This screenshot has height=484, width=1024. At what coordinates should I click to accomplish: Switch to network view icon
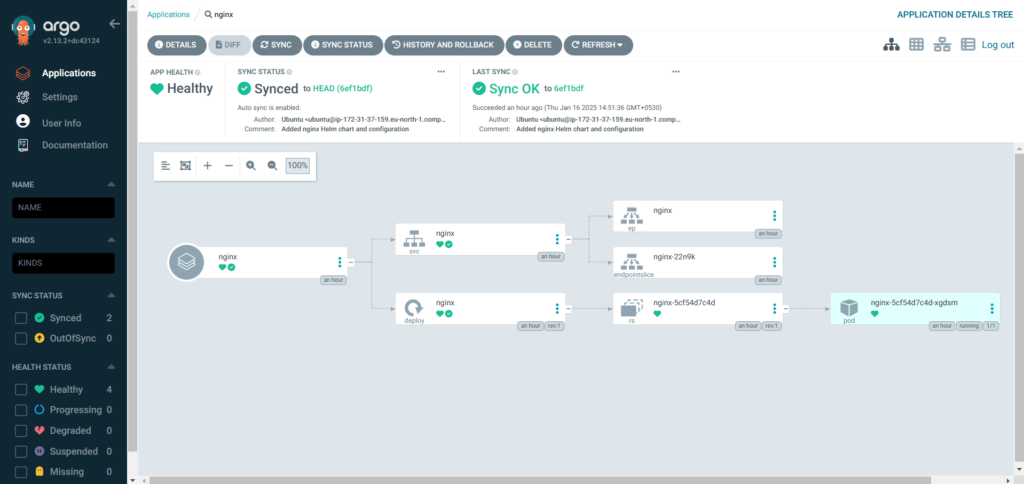click(942, 44)
